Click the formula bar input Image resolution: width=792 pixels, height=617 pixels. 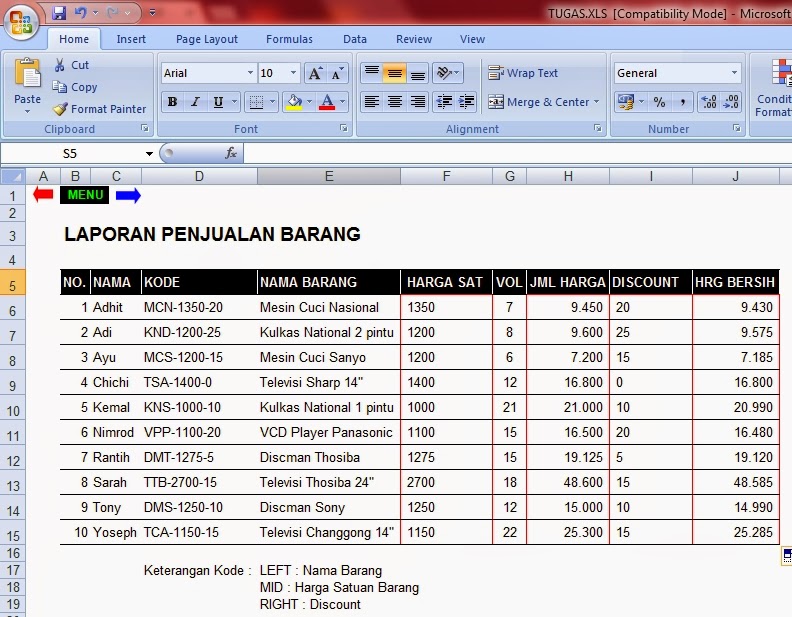(517, 153)
